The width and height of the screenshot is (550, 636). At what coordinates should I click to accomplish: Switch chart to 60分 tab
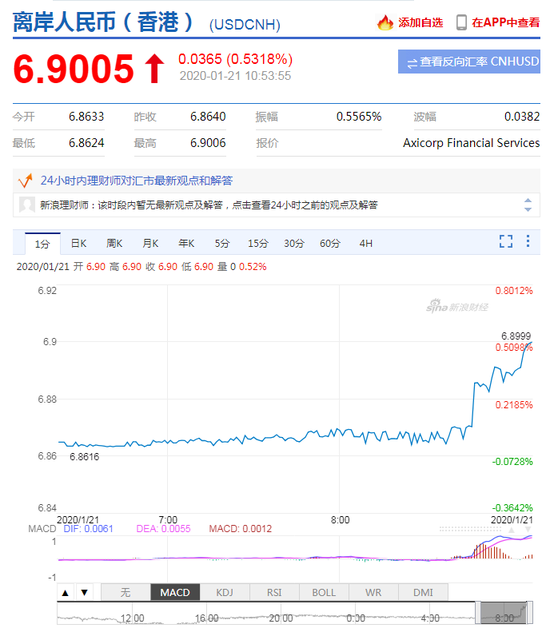[330, 243]
